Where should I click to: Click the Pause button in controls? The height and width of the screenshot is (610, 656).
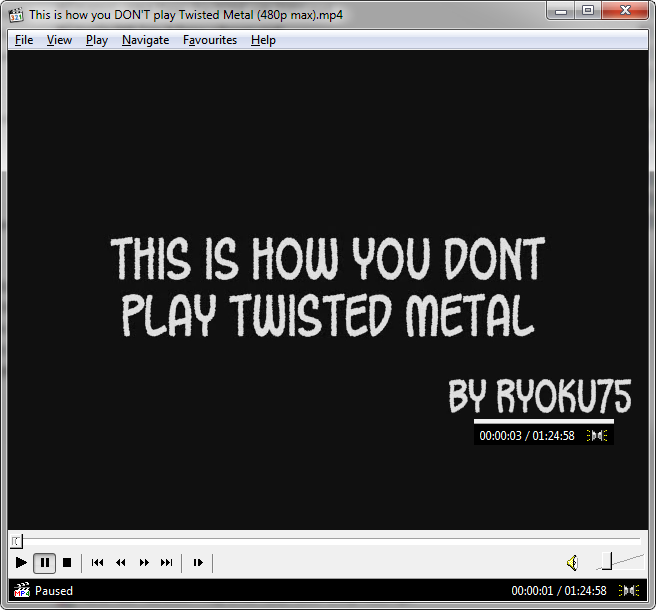[44, 563]
